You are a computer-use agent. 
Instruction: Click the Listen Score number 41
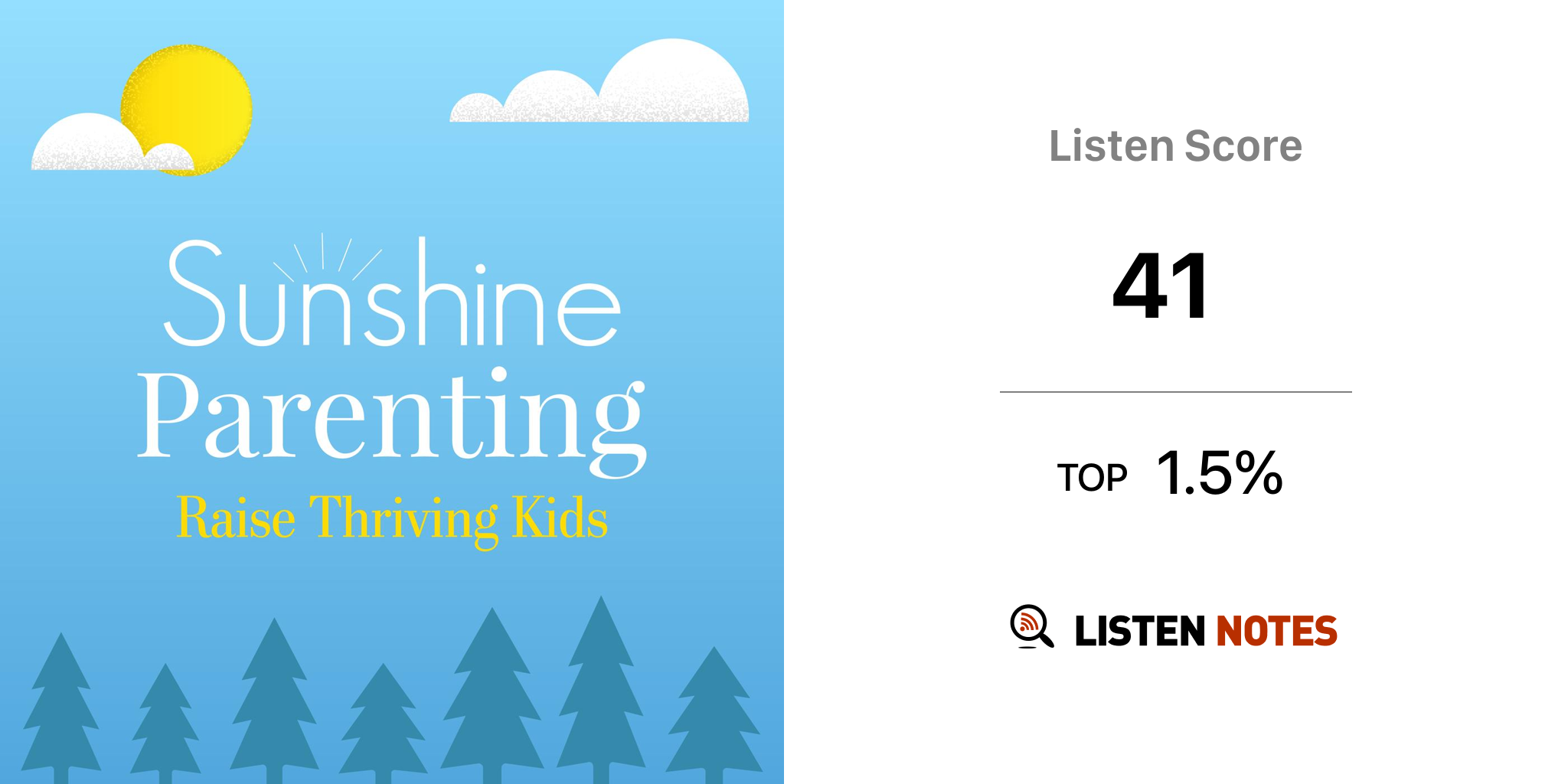click(x=1161, y=287)
